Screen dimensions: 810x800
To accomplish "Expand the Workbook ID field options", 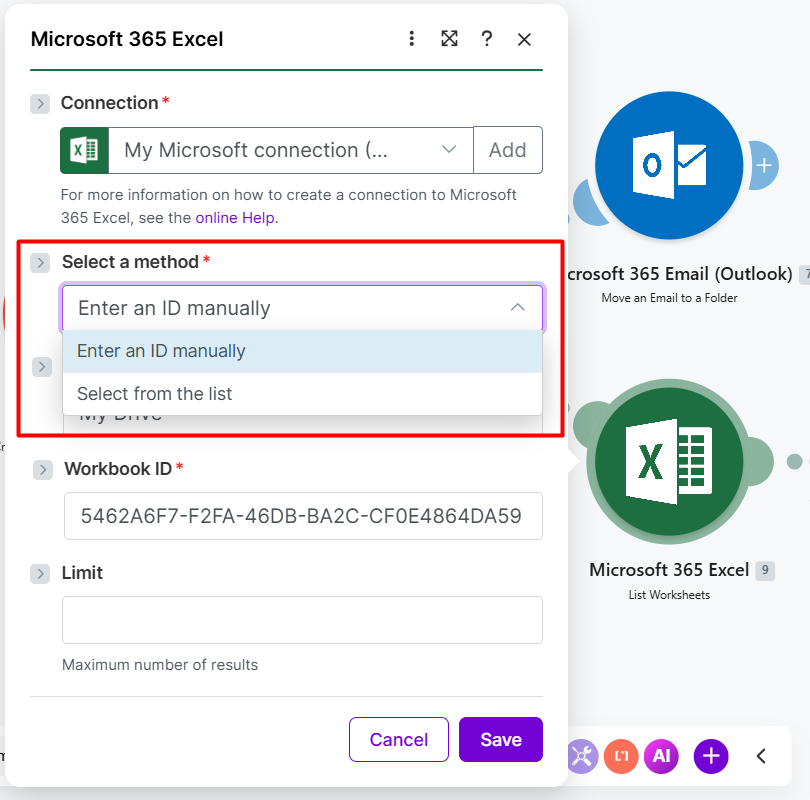I will pos(43,470).
